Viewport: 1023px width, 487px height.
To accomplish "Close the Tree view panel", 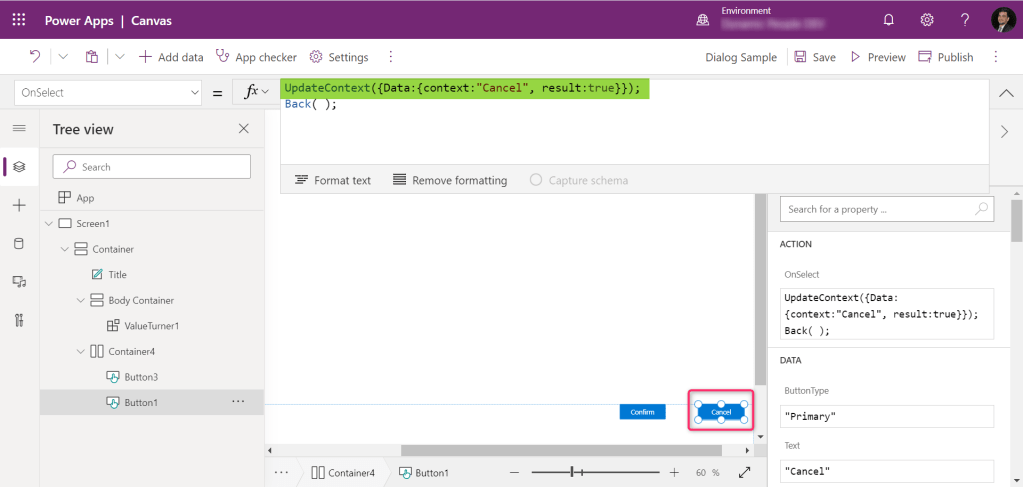I will 243,129.
